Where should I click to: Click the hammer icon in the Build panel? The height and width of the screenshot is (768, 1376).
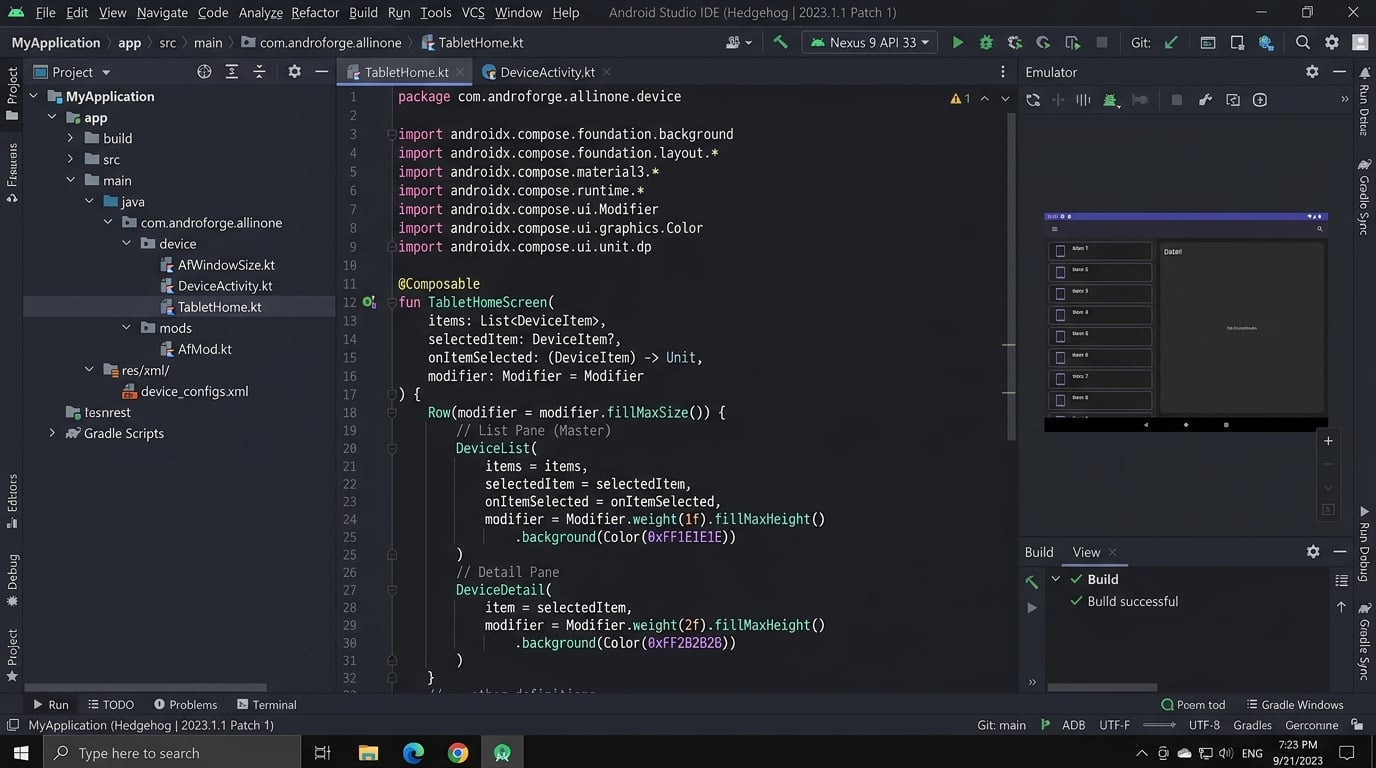(x=1032, y=581)
